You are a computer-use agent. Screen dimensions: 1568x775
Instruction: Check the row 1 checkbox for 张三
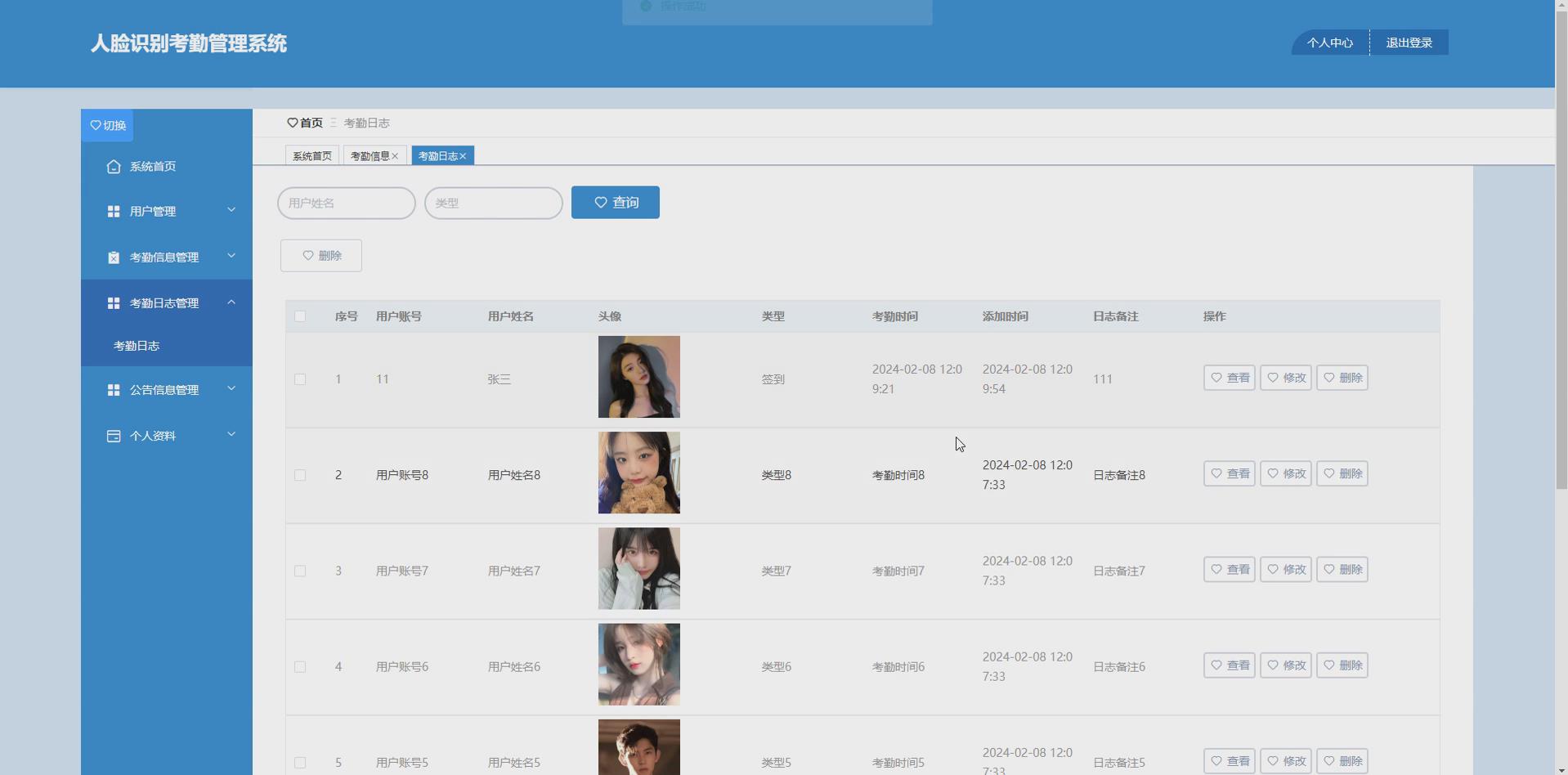pyautogui.click(x=300, y=379)
